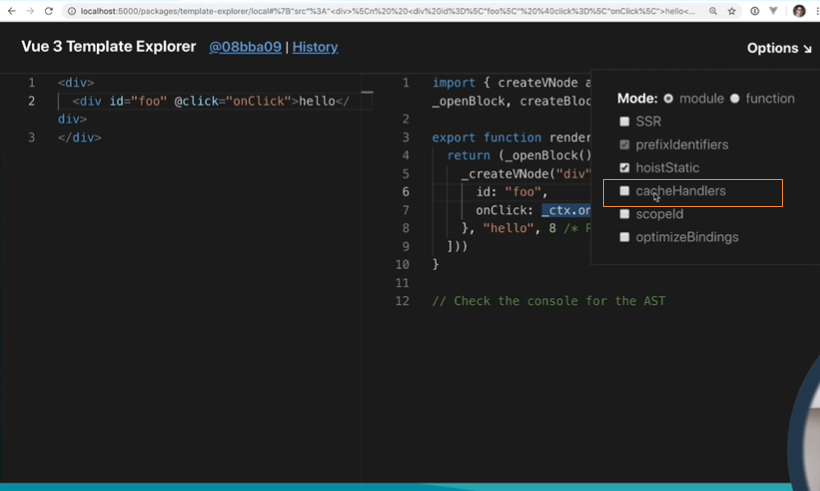Click the id="foo" attribute in template
The image size is (820, 491).
point(138,101)
